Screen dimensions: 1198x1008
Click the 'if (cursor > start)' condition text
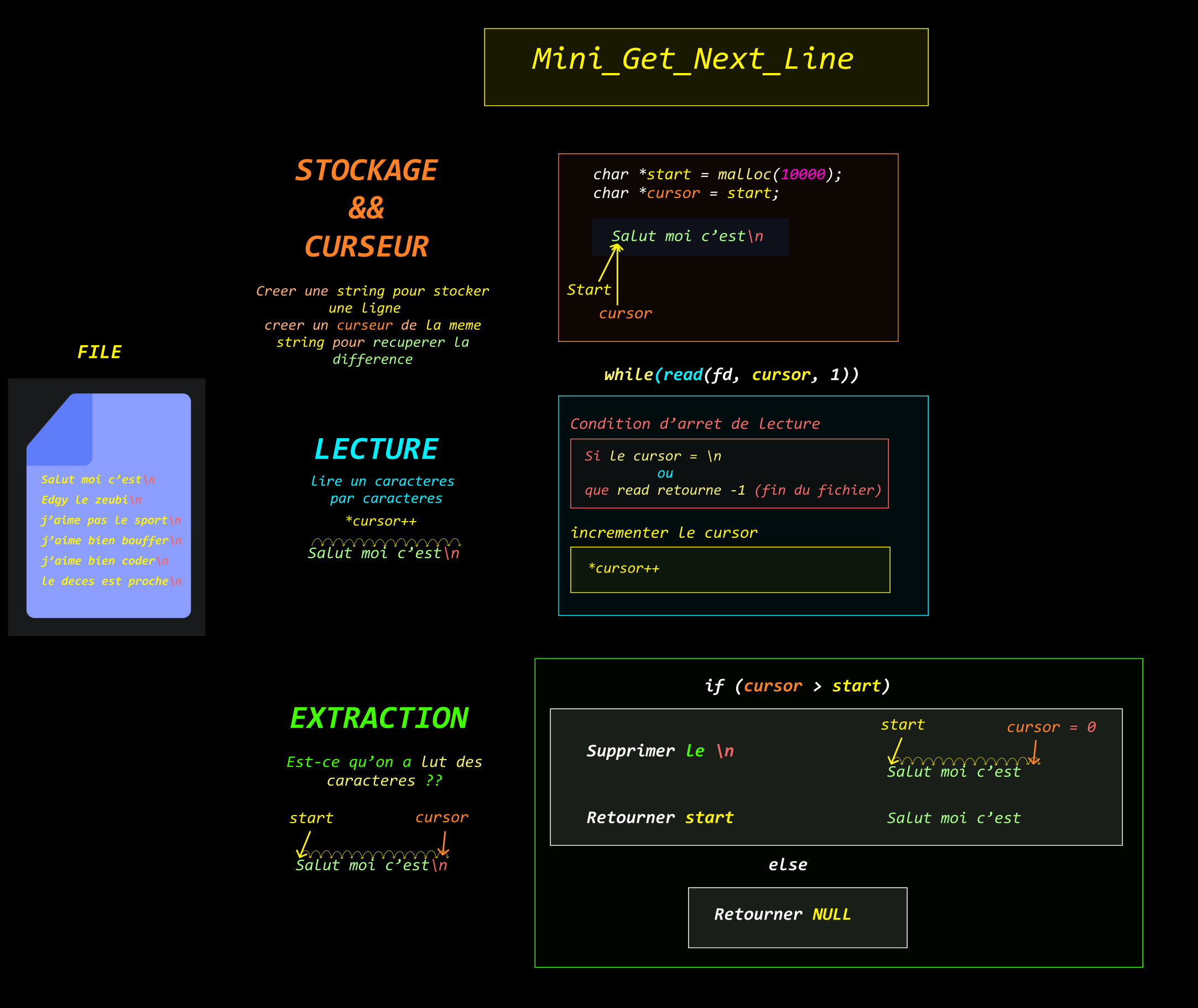pyautogui.click(x=797, y=685)
